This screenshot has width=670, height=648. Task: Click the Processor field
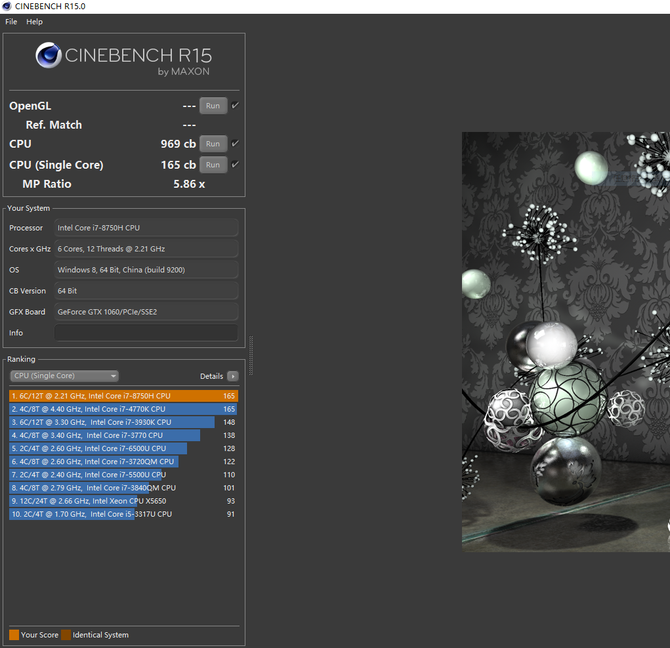tap(146, 228)
